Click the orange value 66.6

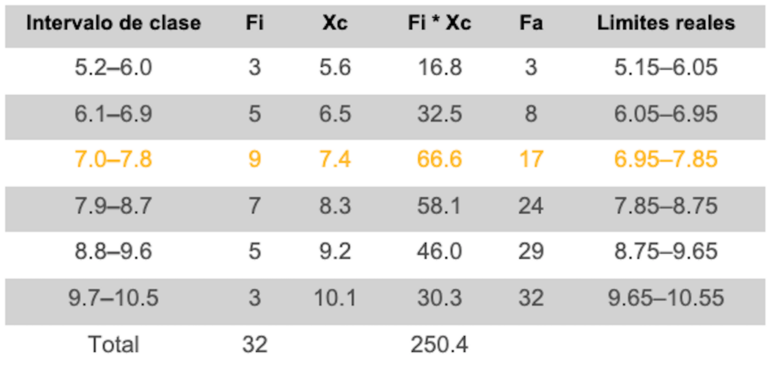439,160
